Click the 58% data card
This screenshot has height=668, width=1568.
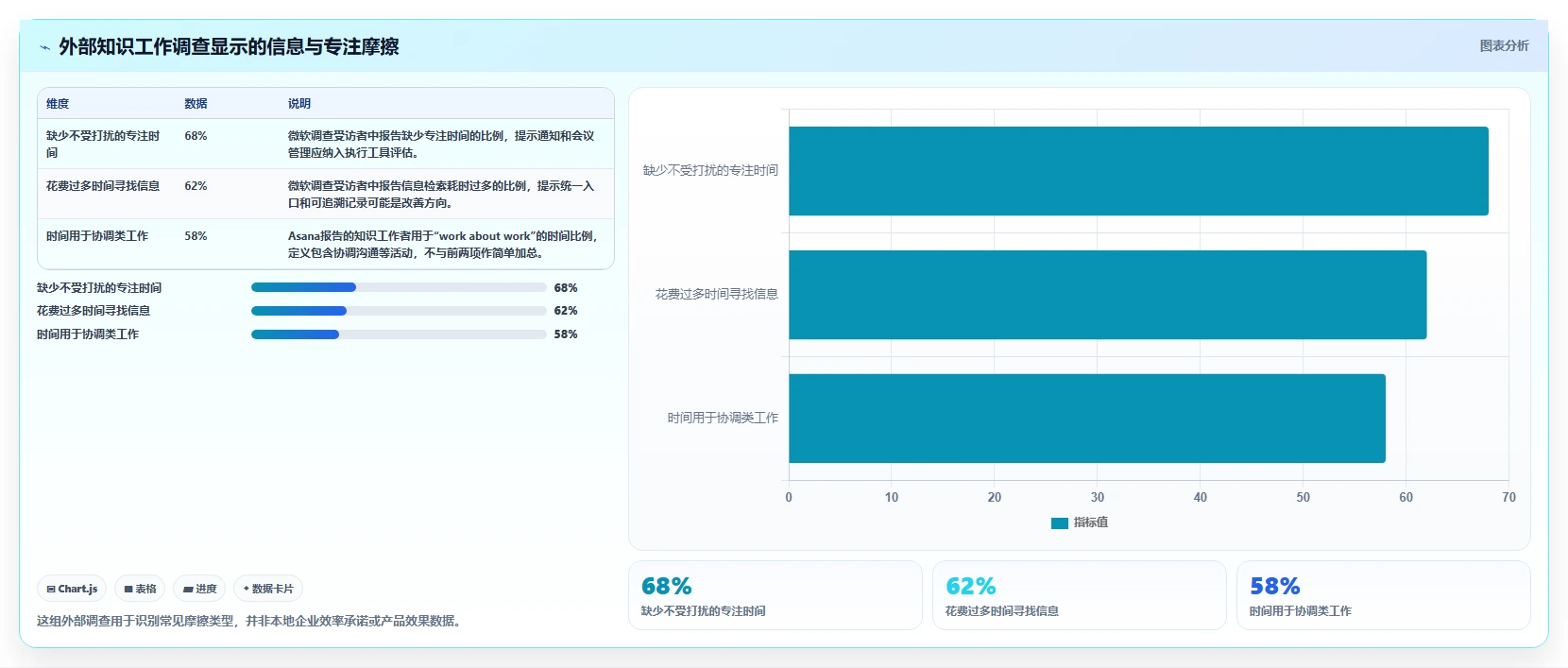tap(1384, 595)
